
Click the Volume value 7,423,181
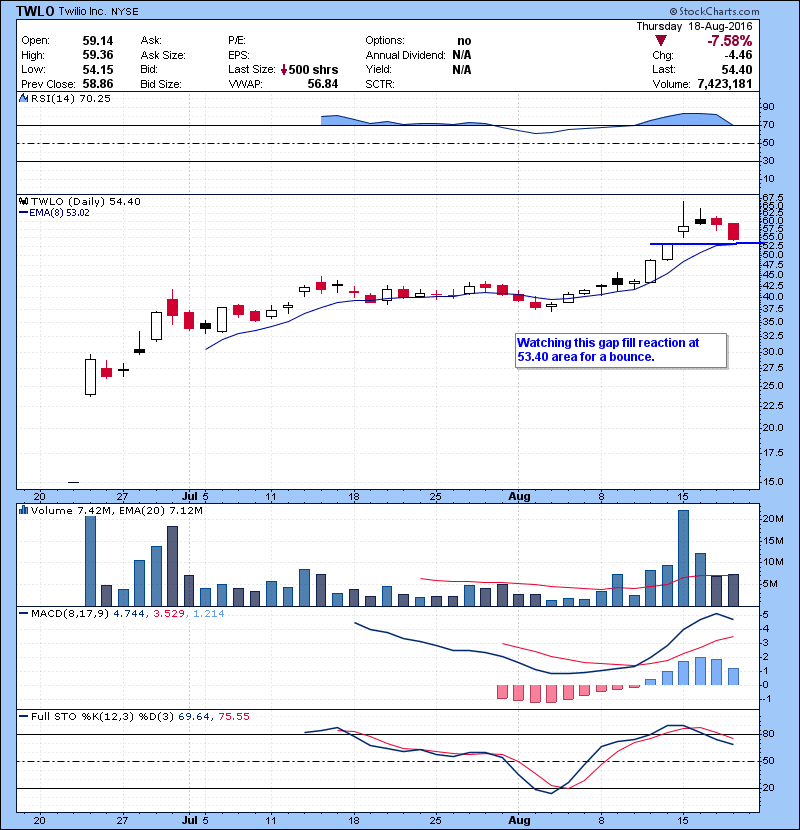pos(725,84)
